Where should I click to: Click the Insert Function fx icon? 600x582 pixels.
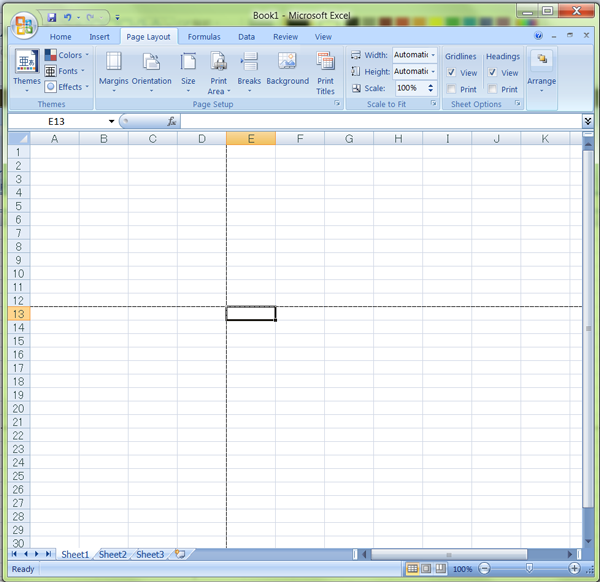[172, 122]
